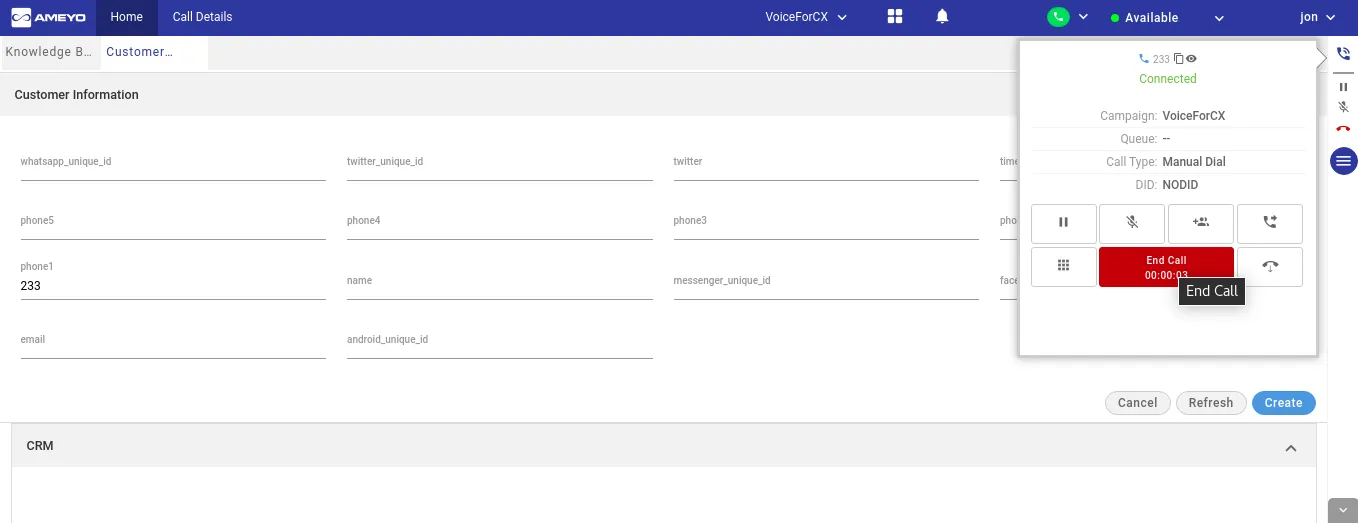Click the call disposition phone-down button
The image size is (1358, 523).
tap(1270, 267)
